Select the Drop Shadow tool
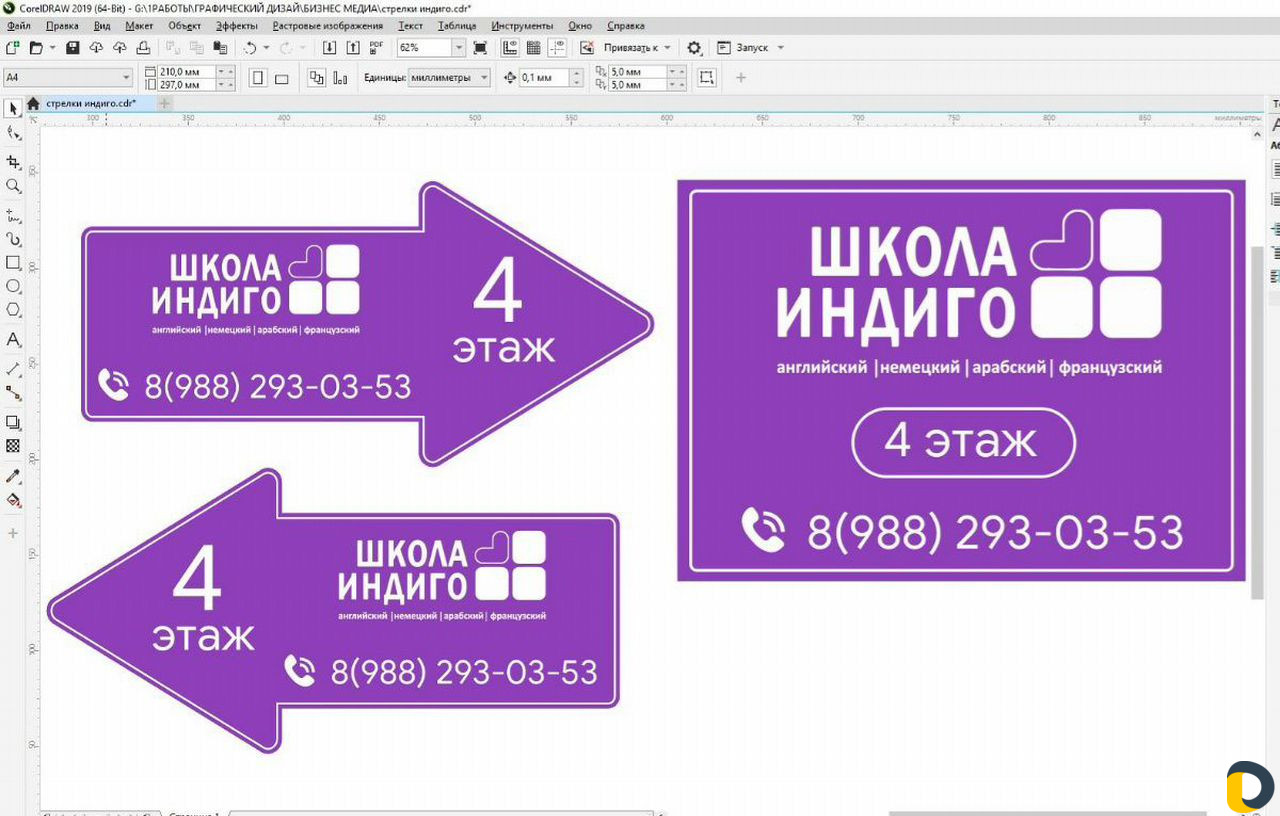Viewport: 1280px width, 816px height. click(14, 422)
